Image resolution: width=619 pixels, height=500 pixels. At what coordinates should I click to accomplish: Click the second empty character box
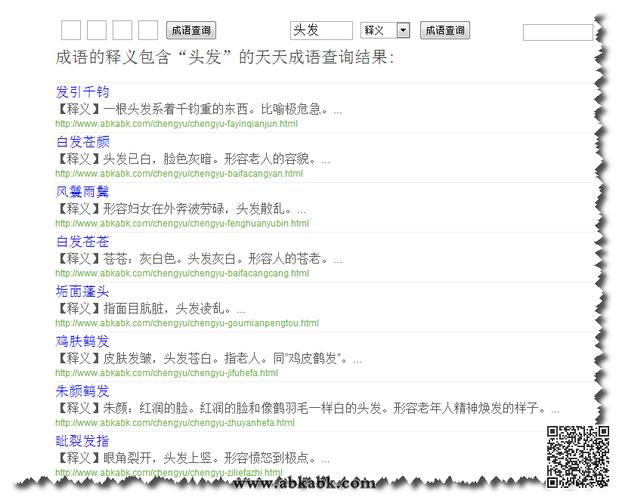[x=97, y=30]
